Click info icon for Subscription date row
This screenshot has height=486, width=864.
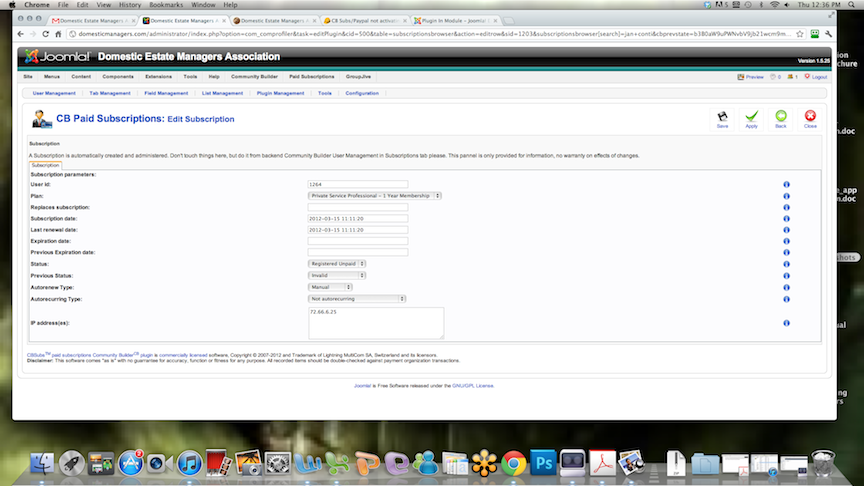click(x=786, y=219)
